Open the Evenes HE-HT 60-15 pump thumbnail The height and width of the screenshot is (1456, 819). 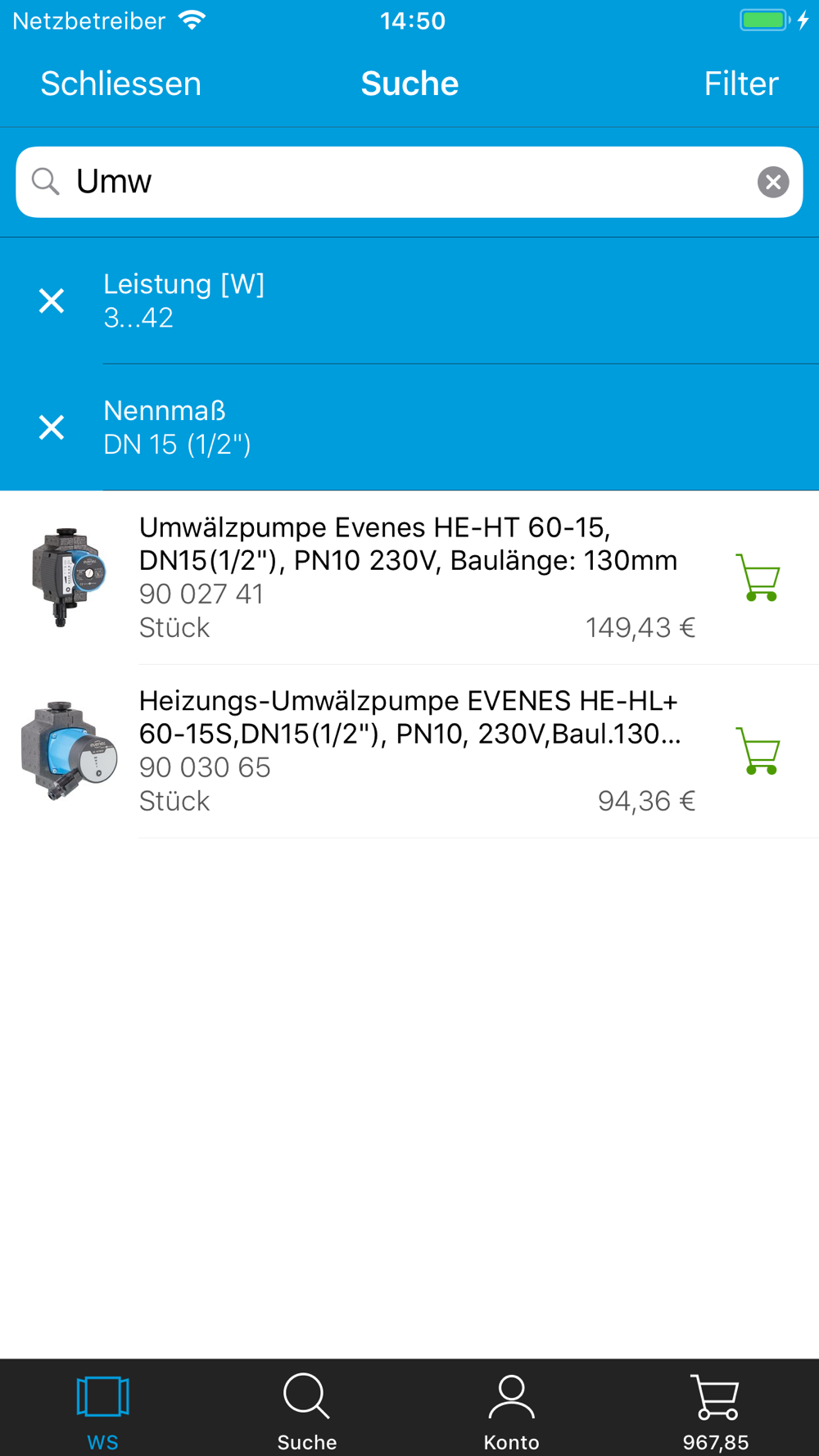69,577
